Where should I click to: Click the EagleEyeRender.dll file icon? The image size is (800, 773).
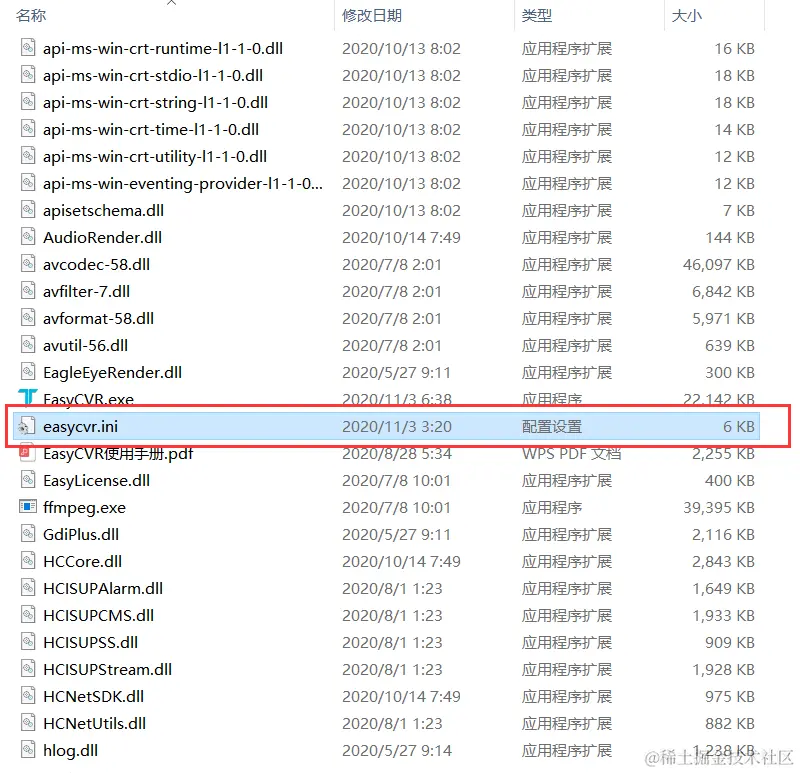click(28, 372)
